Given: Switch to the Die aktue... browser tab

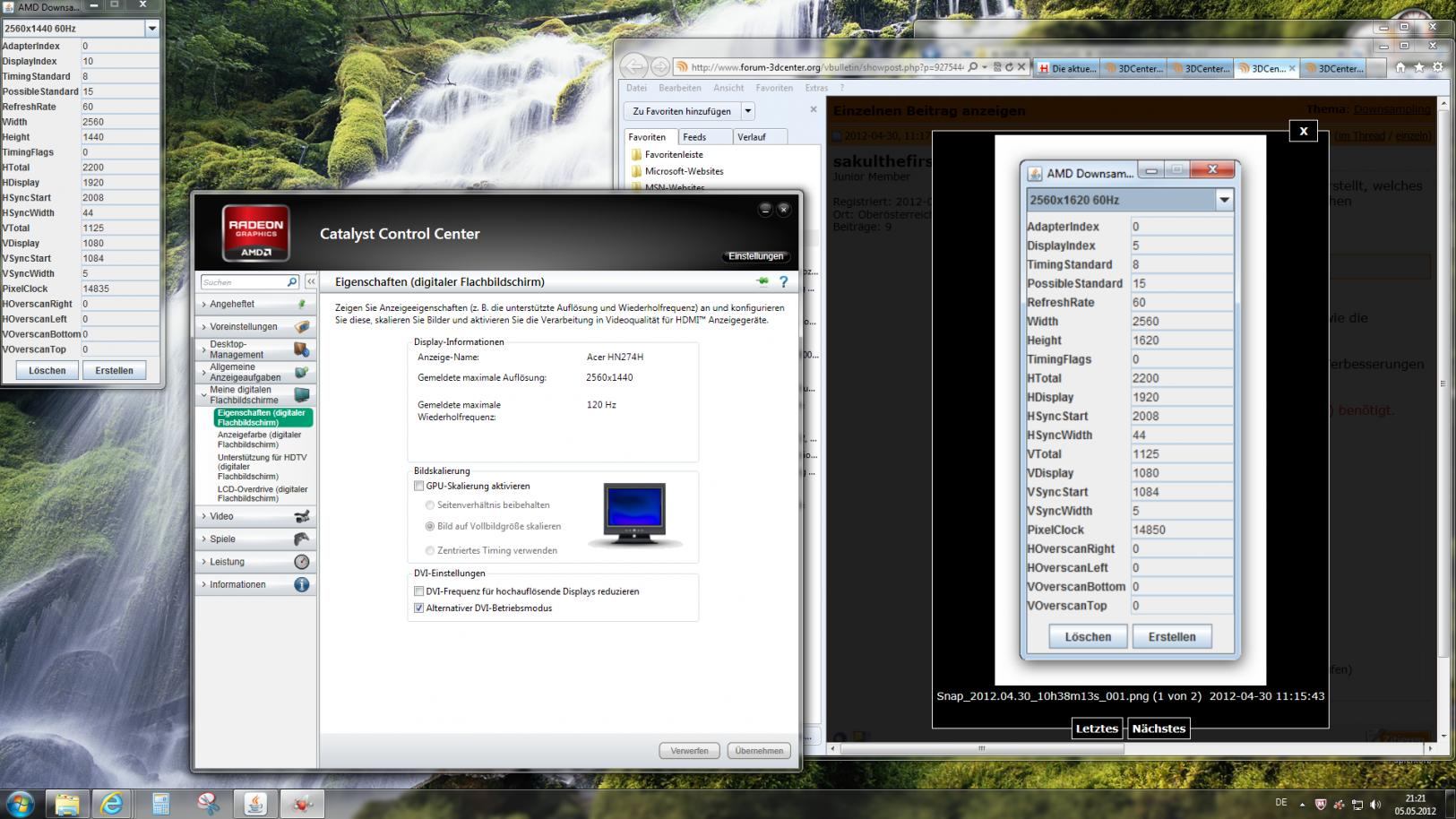Looking at the screenshot, I should click(x=1068, y=68).
